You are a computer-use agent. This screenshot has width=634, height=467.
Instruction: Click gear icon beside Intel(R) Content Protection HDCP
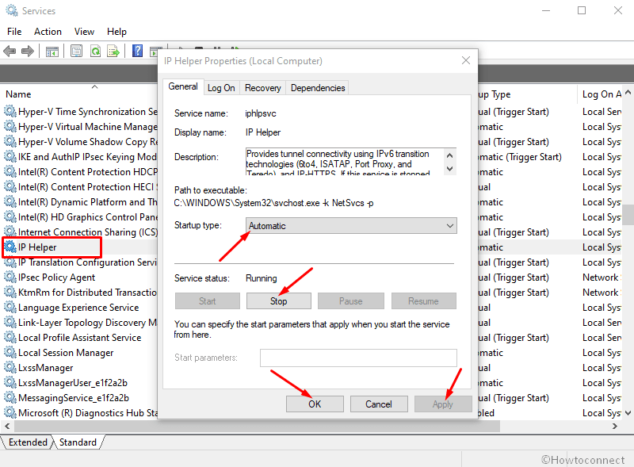tap(10, 172)
